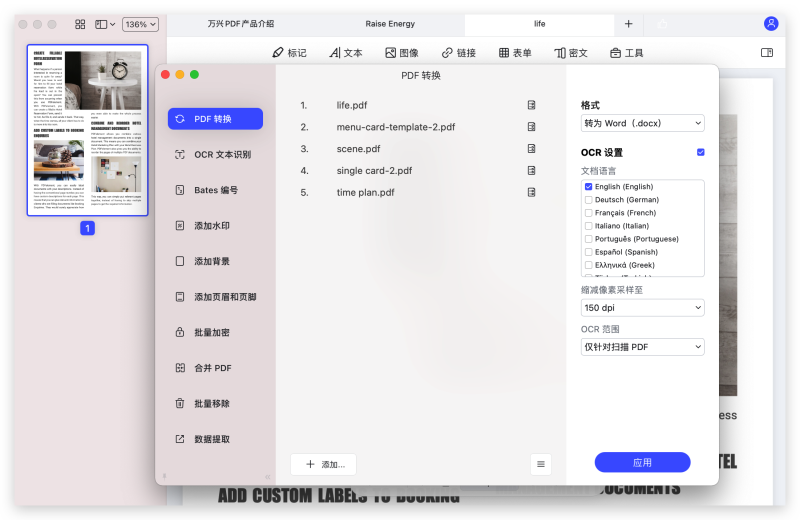Click the 添加... add files button
The image size is (800, 520).
pos(323,464)
